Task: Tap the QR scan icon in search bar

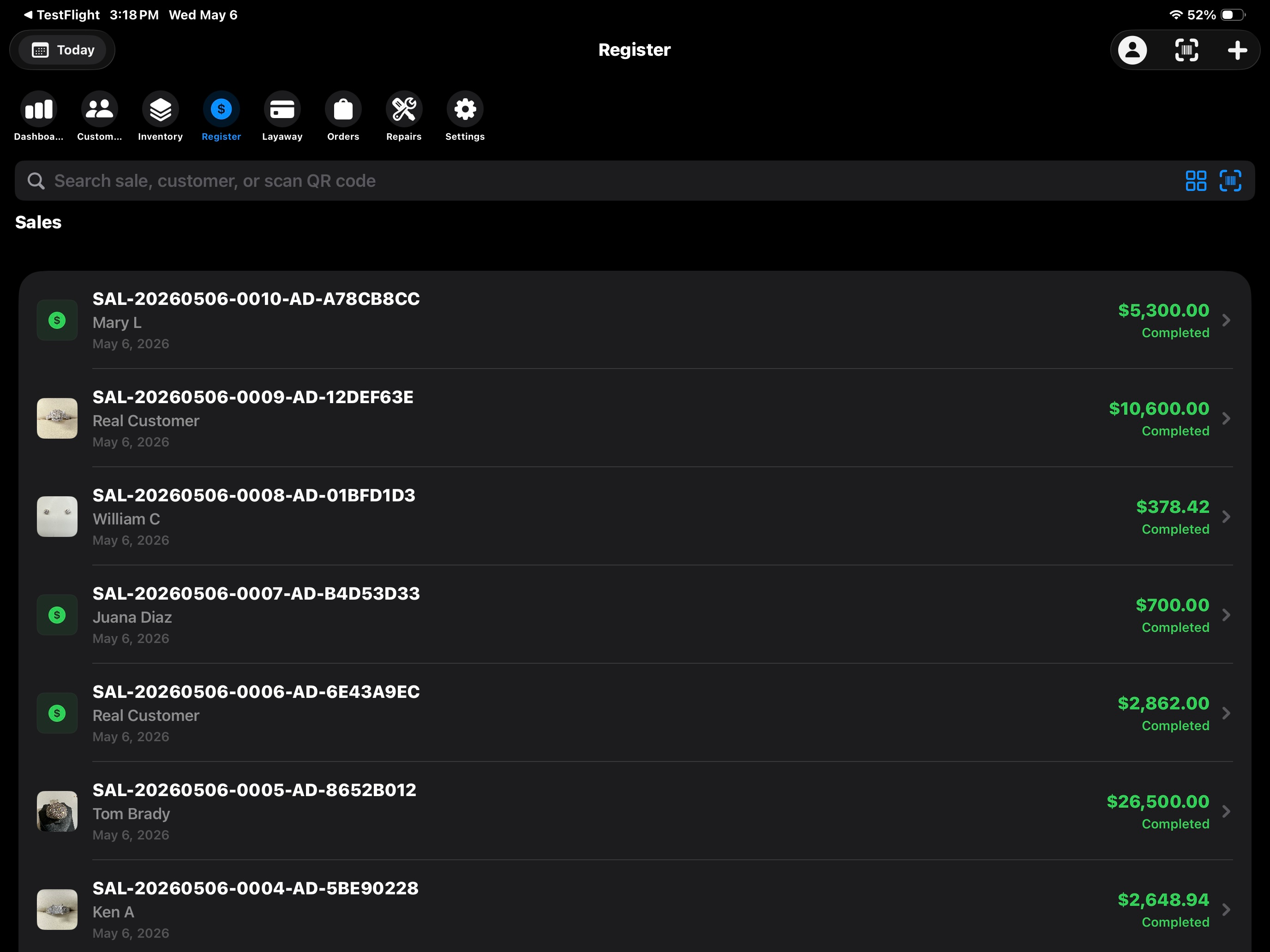Action: (x=1230, y=181)
